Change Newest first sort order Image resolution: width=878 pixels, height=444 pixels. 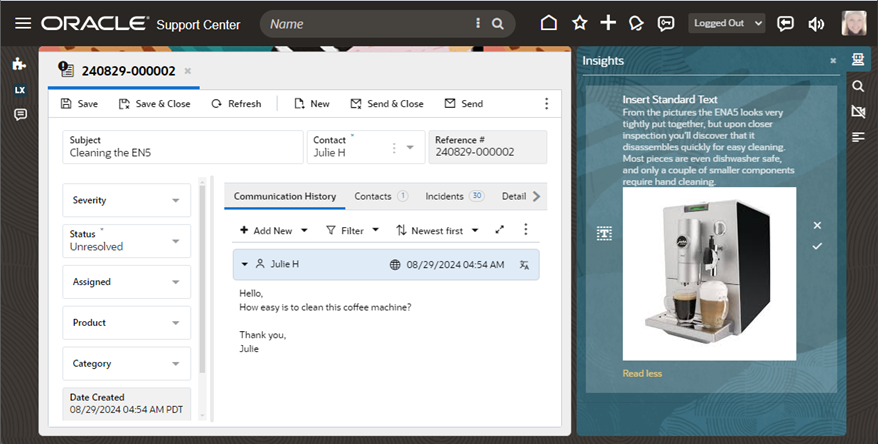(437, 230)
